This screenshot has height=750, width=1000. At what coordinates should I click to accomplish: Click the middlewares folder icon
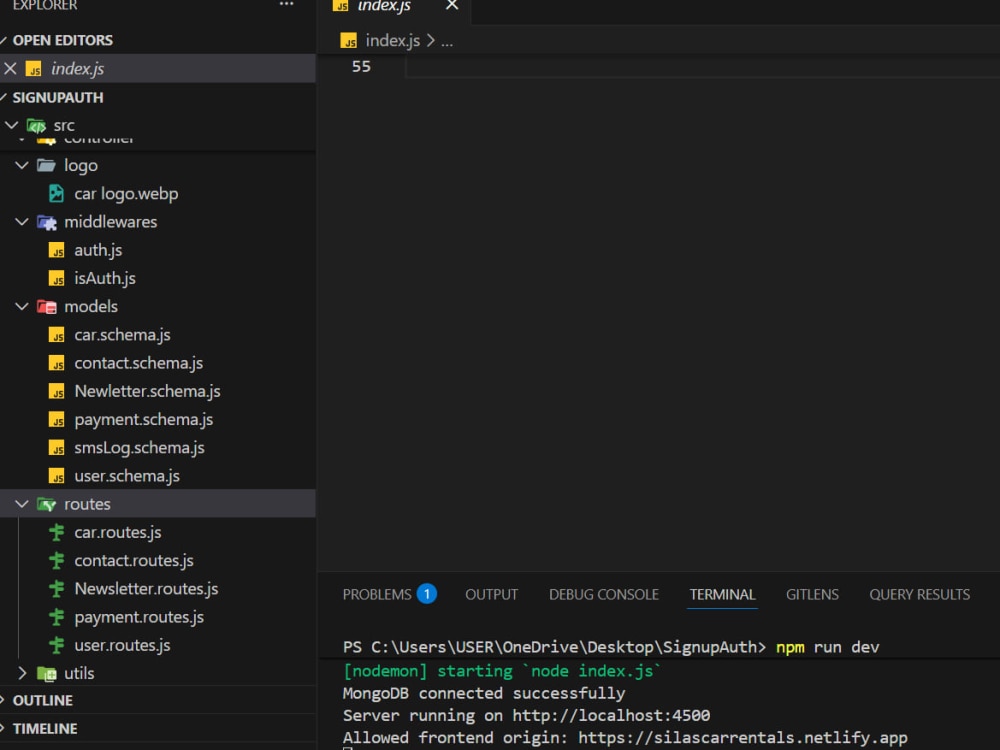(x=47, y=223)
